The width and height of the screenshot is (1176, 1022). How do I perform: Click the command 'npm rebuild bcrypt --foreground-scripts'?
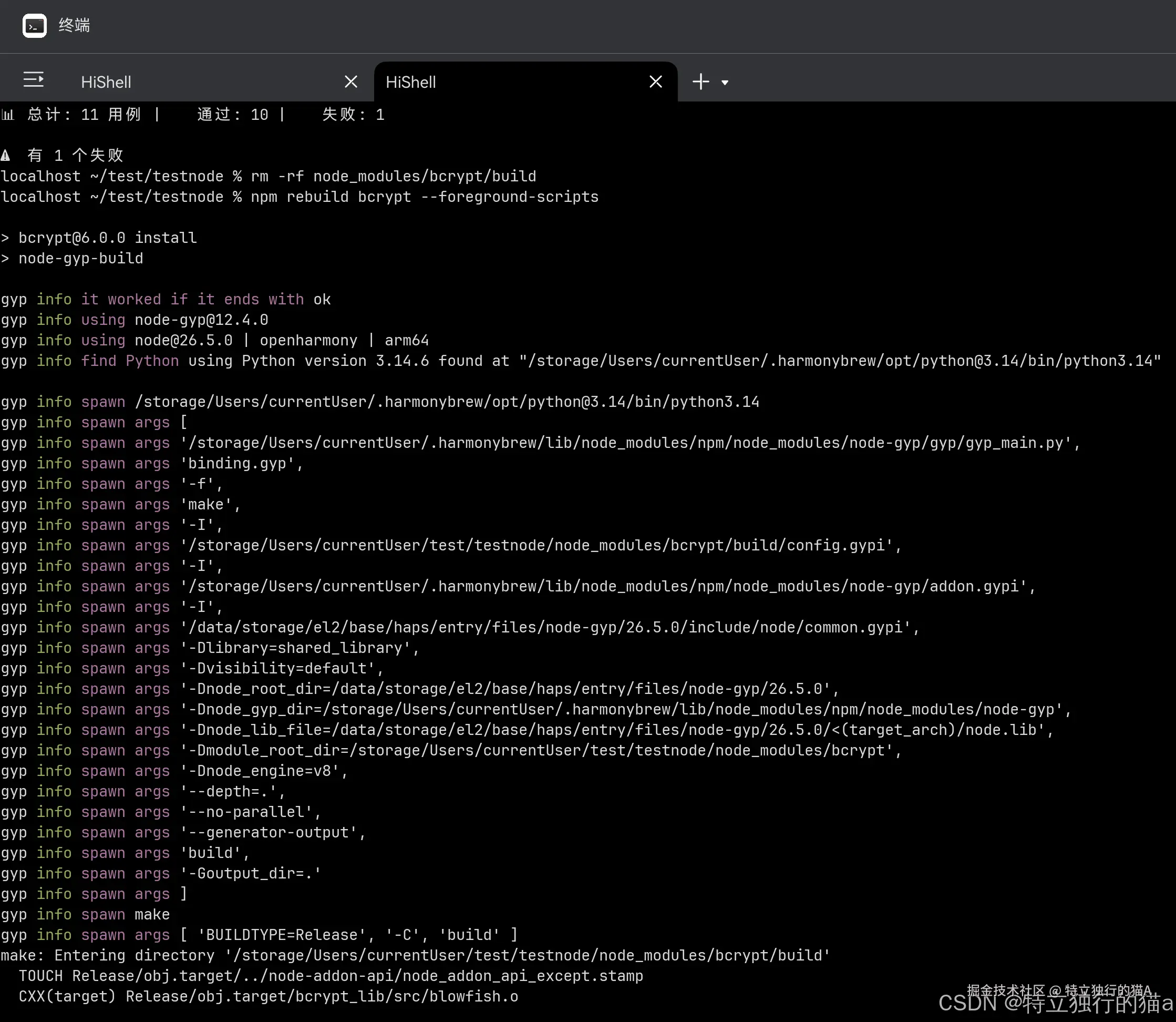click(425, 197)
